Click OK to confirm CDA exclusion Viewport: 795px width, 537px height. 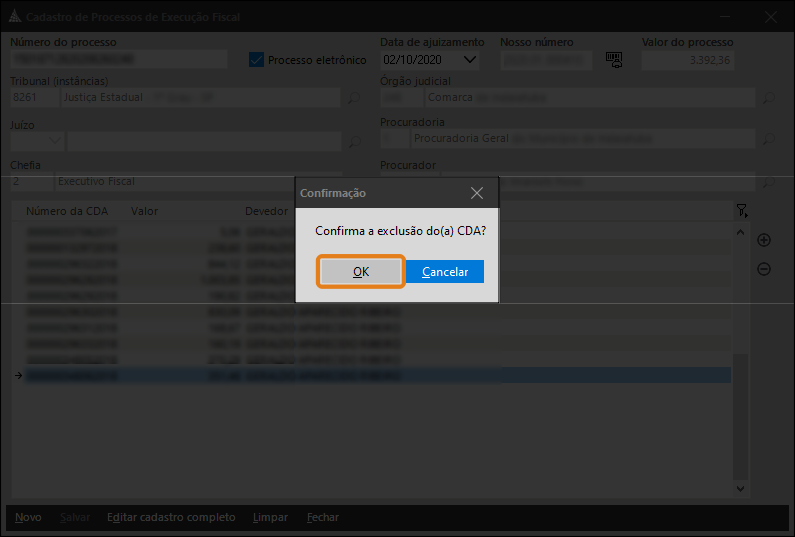pos(361,272)
